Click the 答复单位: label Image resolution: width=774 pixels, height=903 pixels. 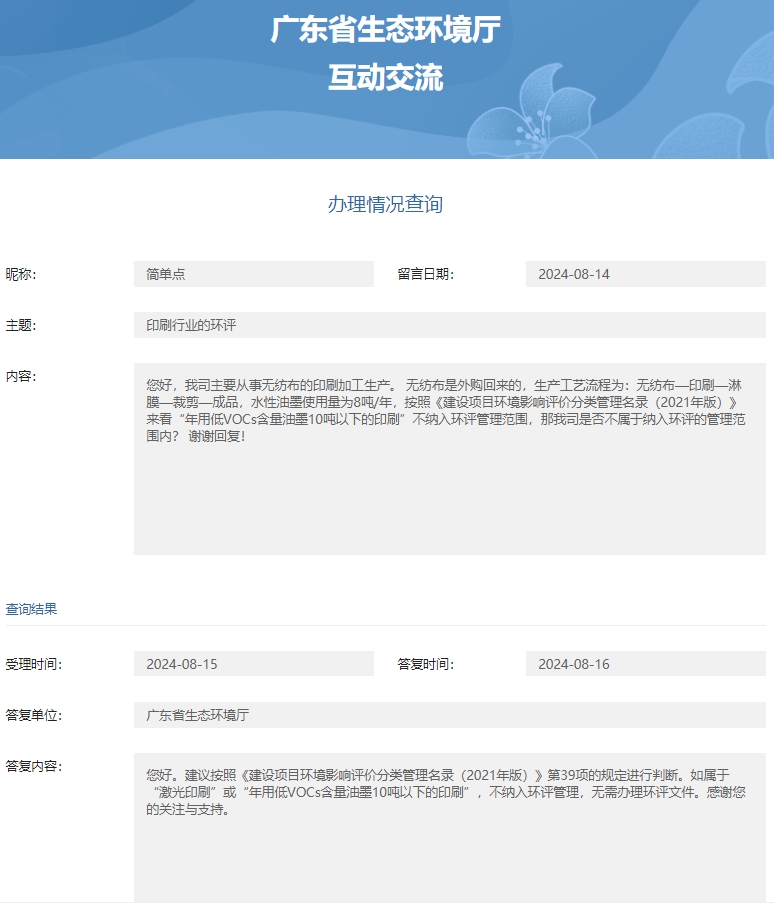(34, 715)
